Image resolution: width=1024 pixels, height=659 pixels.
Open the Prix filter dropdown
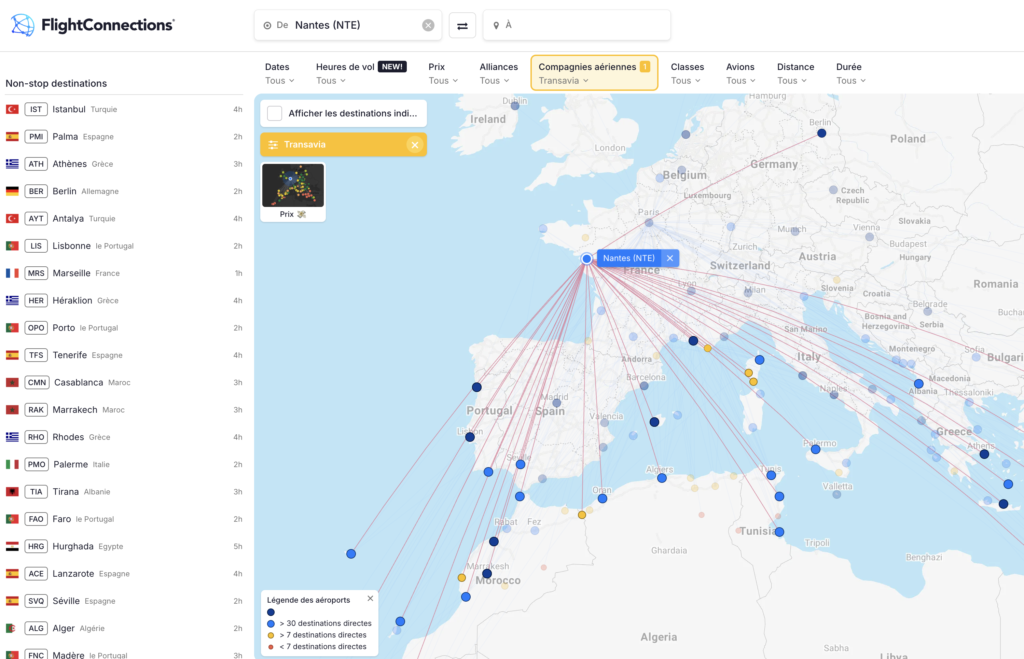pyautogui.click(x=443, y=73)
